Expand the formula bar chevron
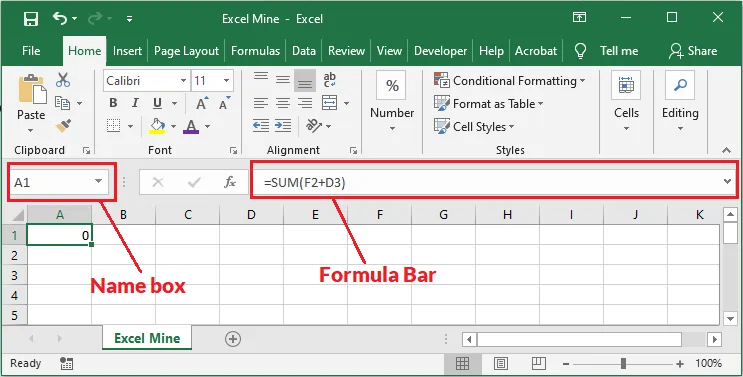Screen dimensions: 743x377 tap(727, 181)
